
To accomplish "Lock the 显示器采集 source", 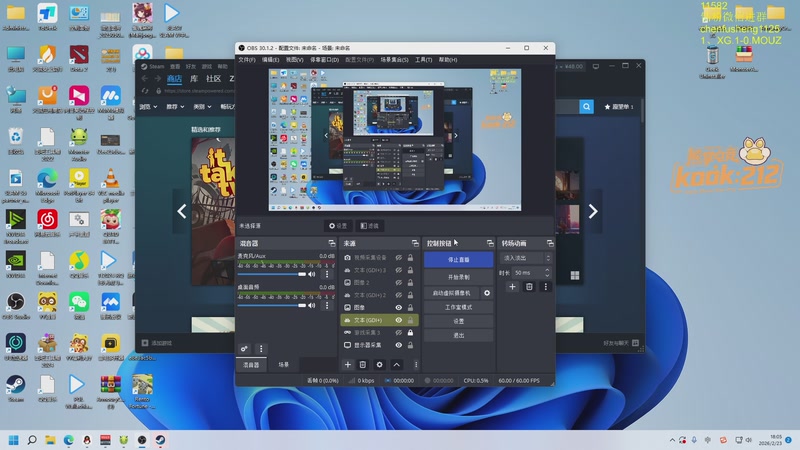I will tap(410, 345).
